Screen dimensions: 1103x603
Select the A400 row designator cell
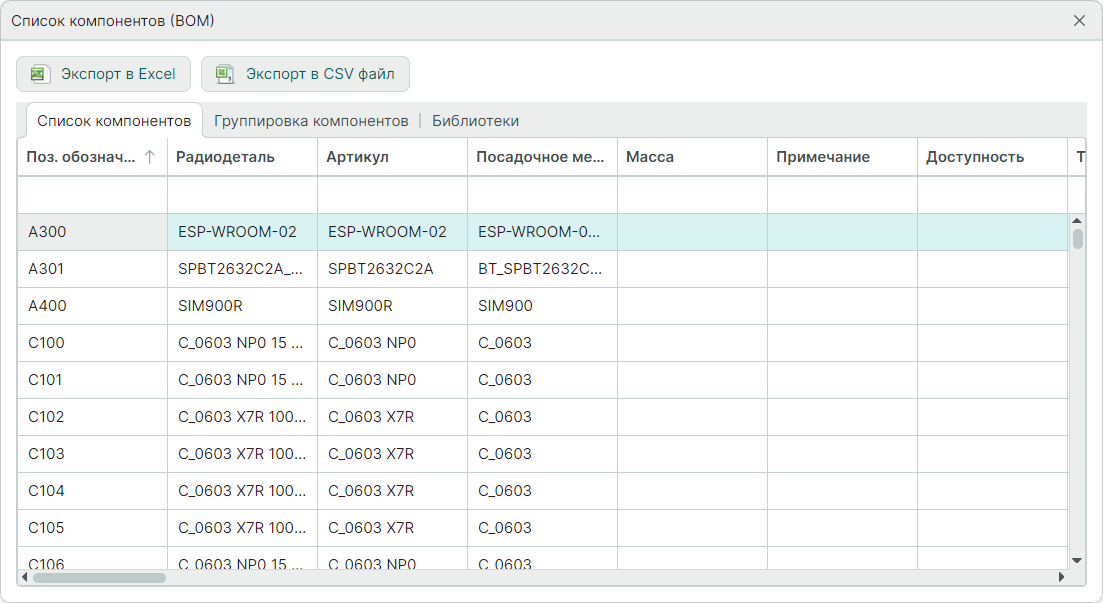click(92, 306)
